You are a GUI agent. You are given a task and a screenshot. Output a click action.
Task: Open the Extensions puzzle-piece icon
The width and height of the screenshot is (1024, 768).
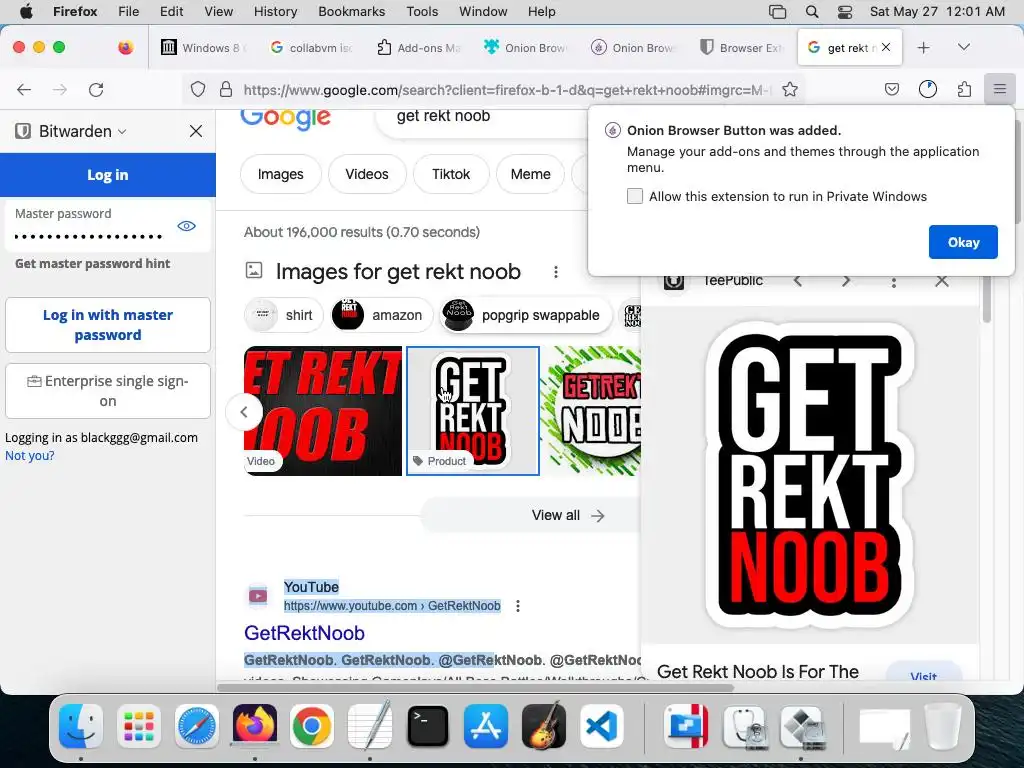coord(964,89)
